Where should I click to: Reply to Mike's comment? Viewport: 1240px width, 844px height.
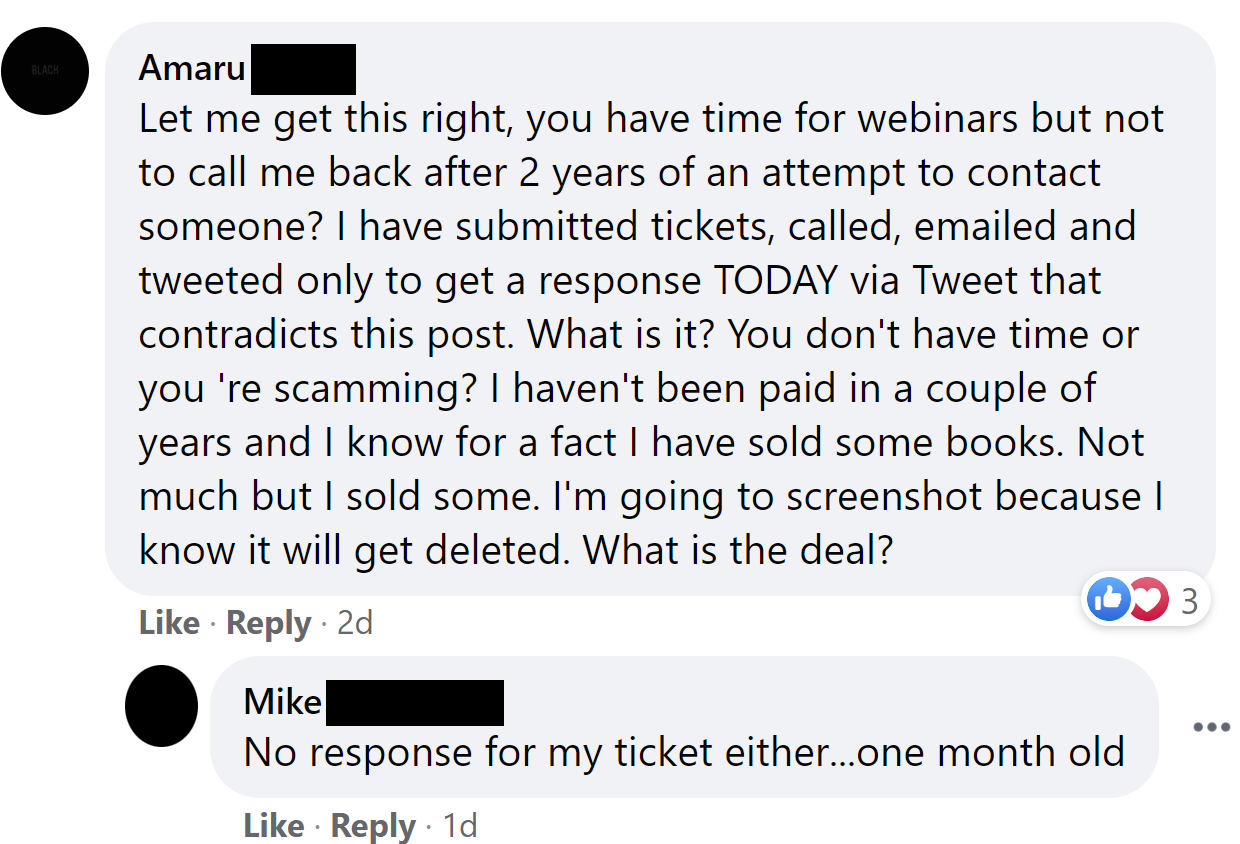point(373,826)
